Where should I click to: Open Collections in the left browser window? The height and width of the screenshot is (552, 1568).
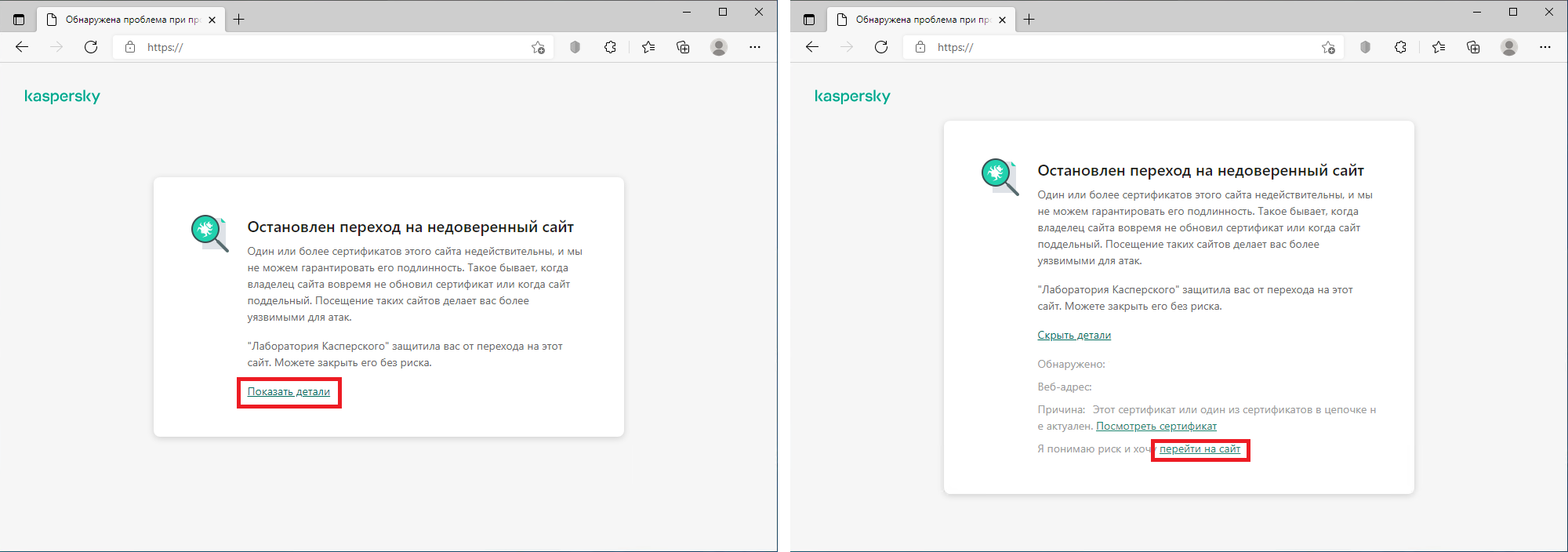[683, 47]
